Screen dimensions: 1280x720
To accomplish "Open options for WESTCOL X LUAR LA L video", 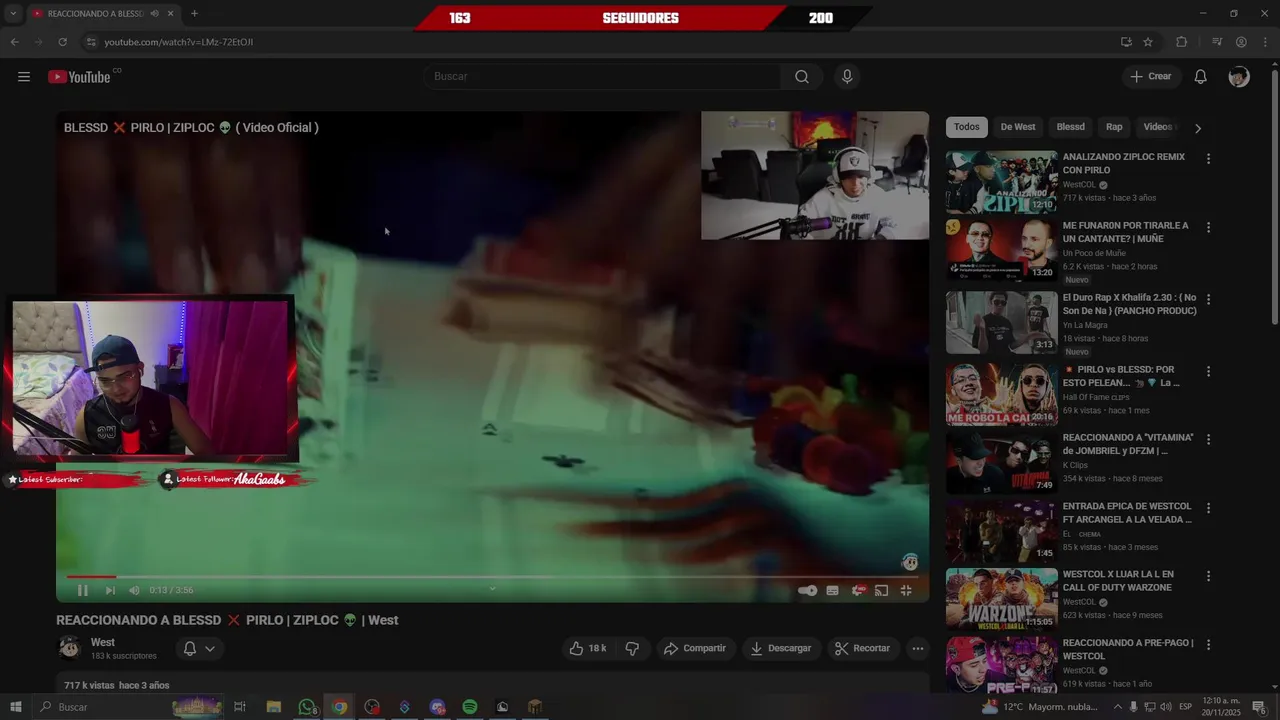I will 1208,576.
